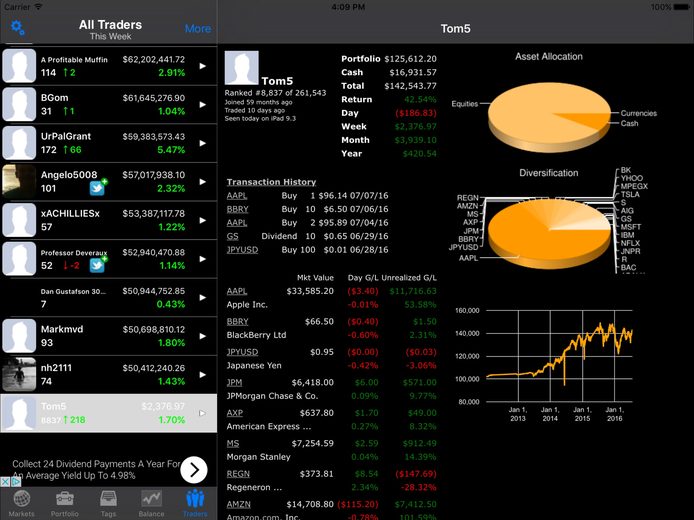Open JPYUSD Japanese Yen holding
The height and width of the screenshot is (520, 694).
242,352
